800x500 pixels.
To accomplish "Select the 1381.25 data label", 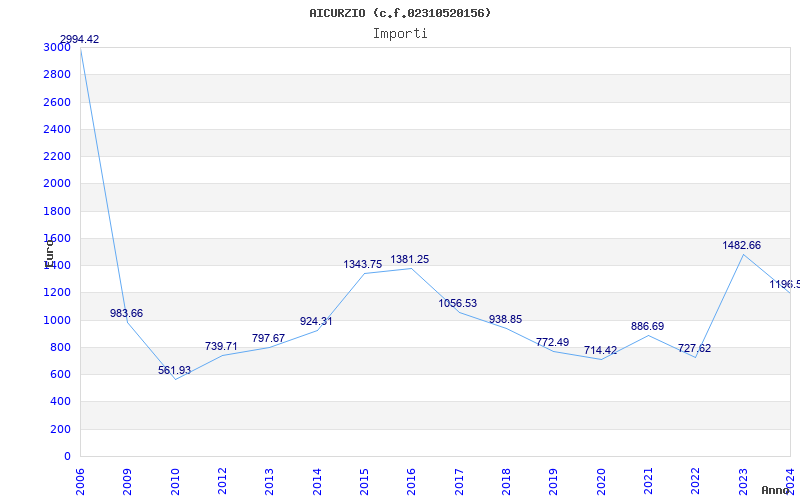I will tap(410, 259).
